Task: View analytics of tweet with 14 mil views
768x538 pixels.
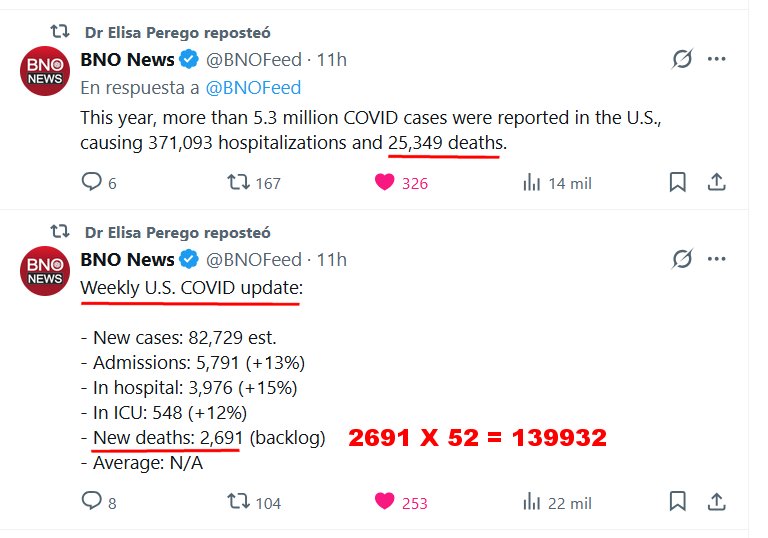Action: (532, 182)
